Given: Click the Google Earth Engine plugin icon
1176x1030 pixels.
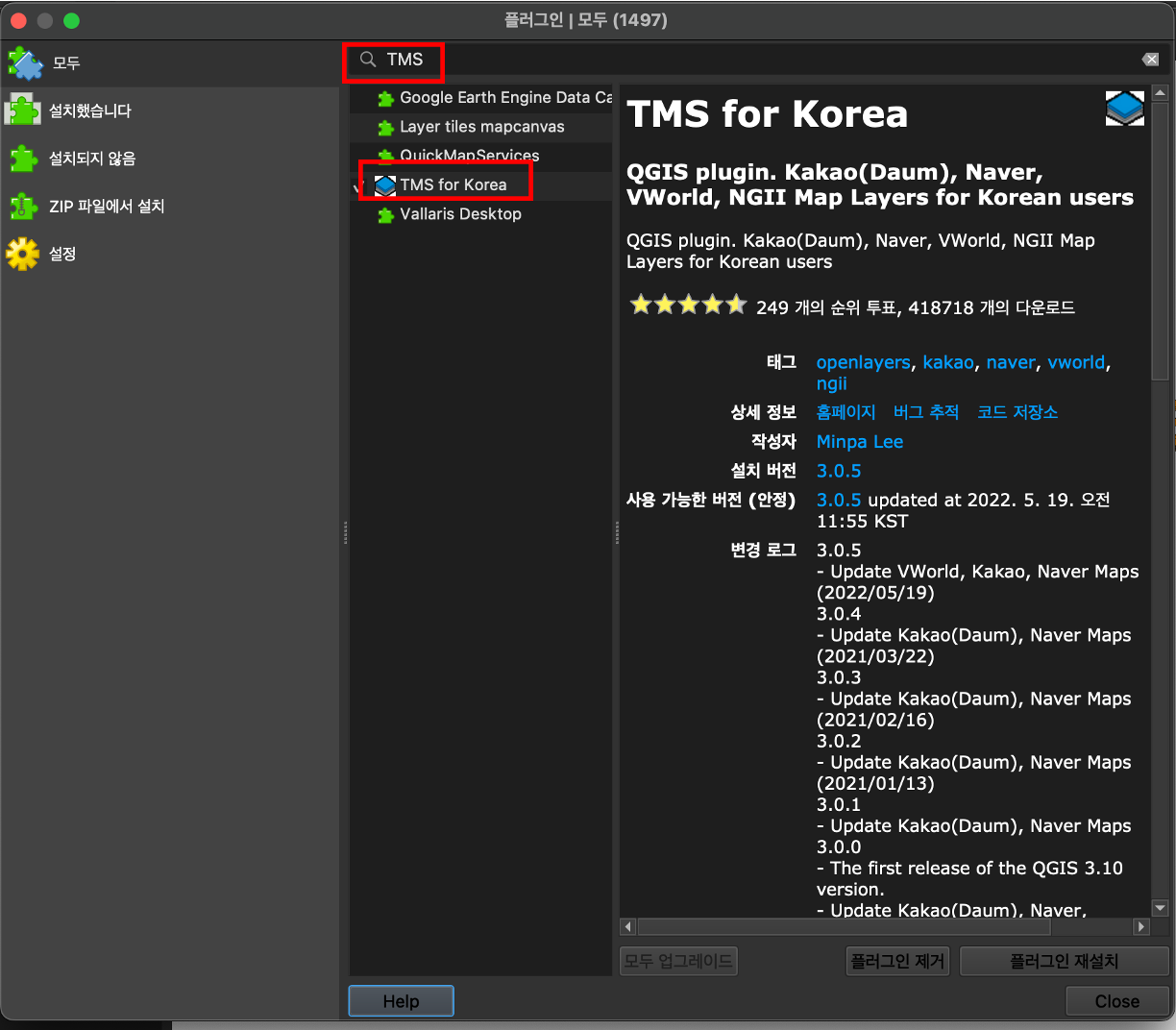Looking at the screenshot, I should click(x=386, y=98).
